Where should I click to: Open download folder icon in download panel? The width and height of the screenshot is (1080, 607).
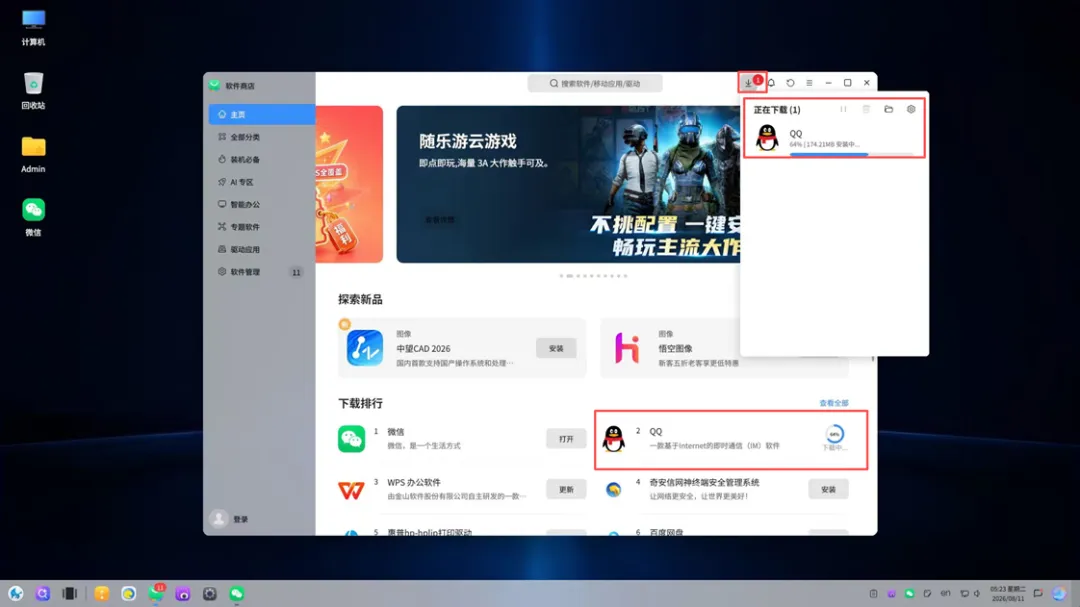pos(889,110)
